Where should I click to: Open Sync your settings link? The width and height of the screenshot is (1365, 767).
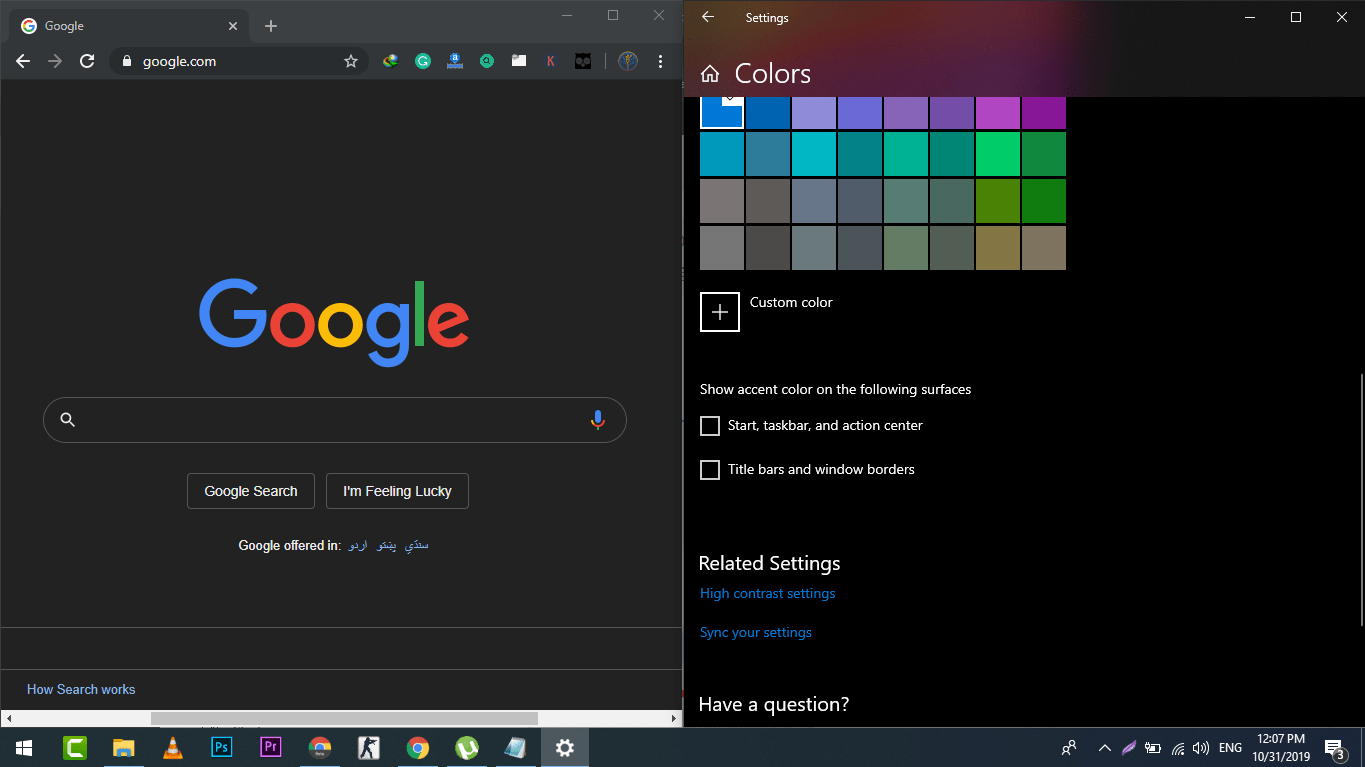pos(756,632)
